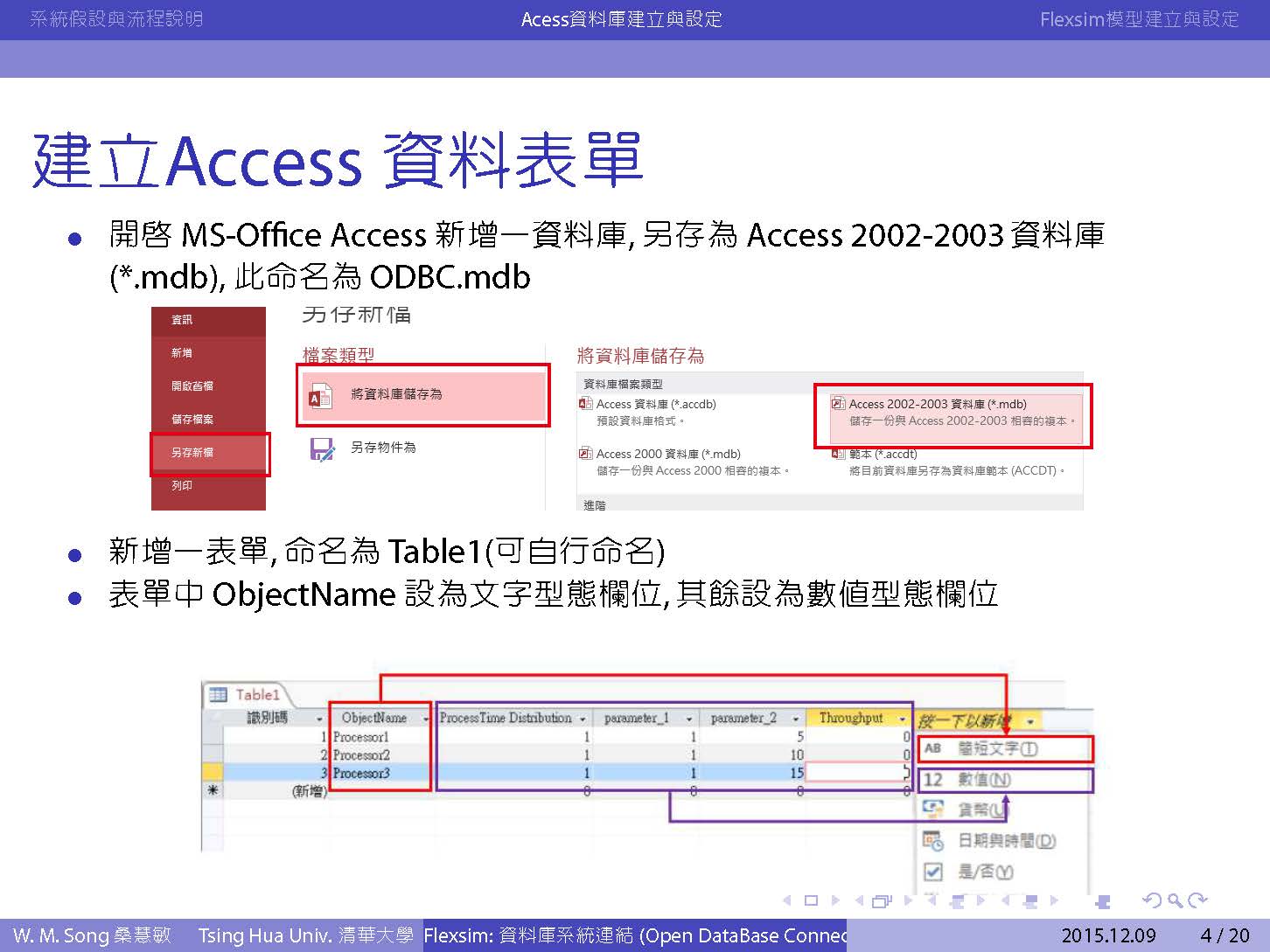Screen dimensions: 1270x952
Task: Select the Processor3 cell in the table
Action: pyautogui.click(x=362, y=773)
